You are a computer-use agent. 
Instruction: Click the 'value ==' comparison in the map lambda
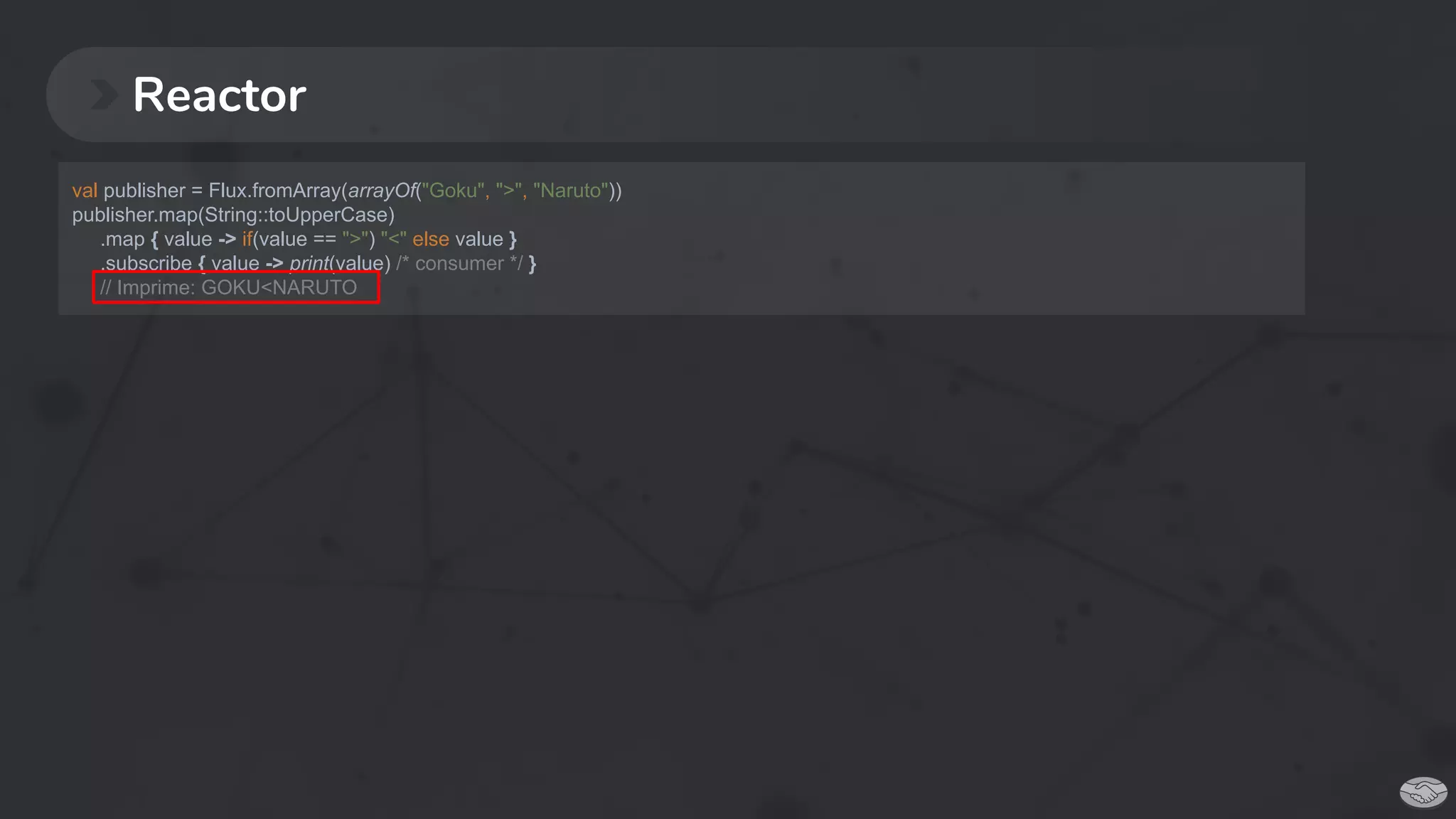297,239
